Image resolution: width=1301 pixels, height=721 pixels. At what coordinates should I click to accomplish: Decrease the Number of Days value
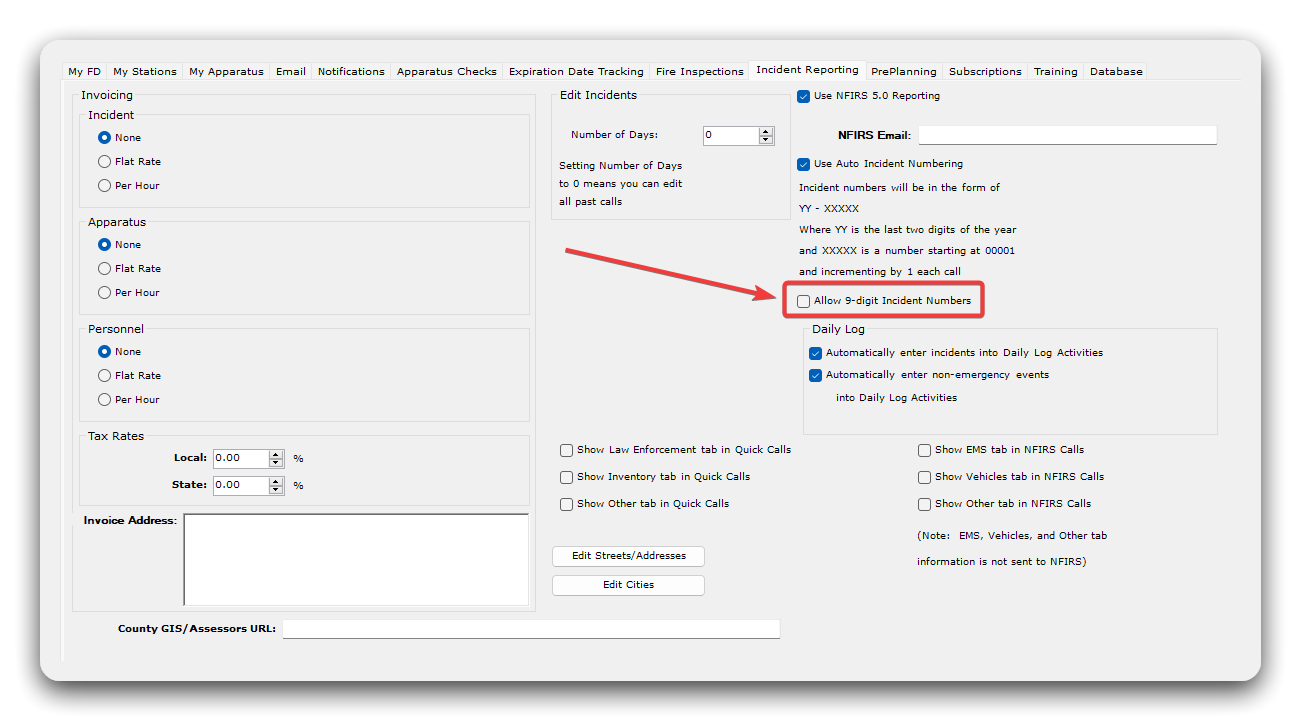click(x=766, y=140)
